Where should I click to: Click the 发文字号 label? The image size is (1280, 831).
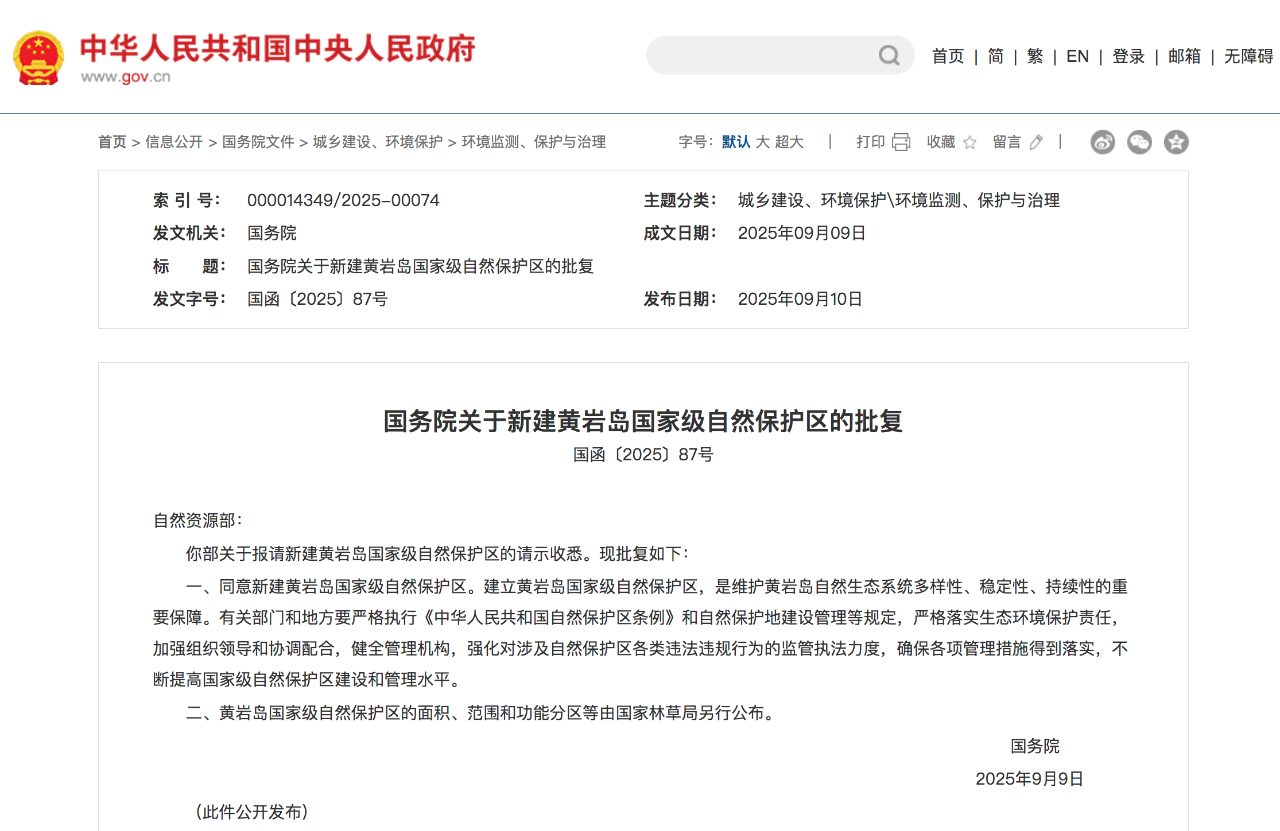click(x=190, y=299)
